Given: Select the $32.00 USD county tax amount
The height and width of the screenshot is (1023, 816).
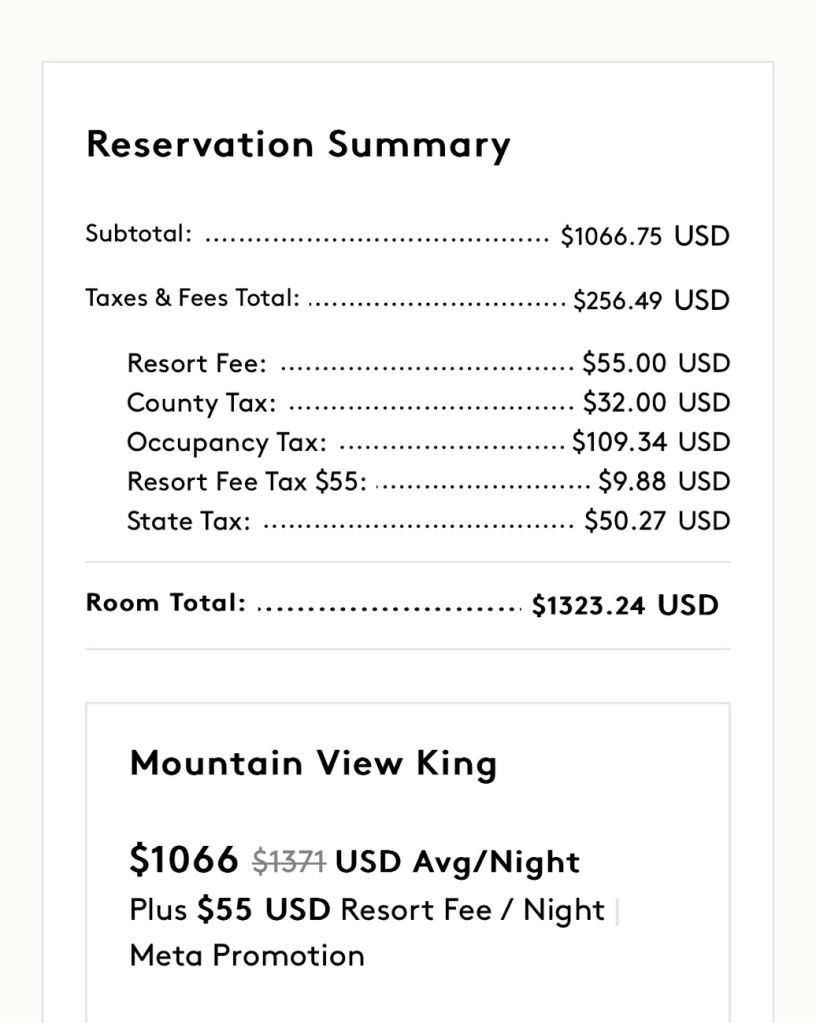Looking at the screenshot, I should [x=656, y=403].
